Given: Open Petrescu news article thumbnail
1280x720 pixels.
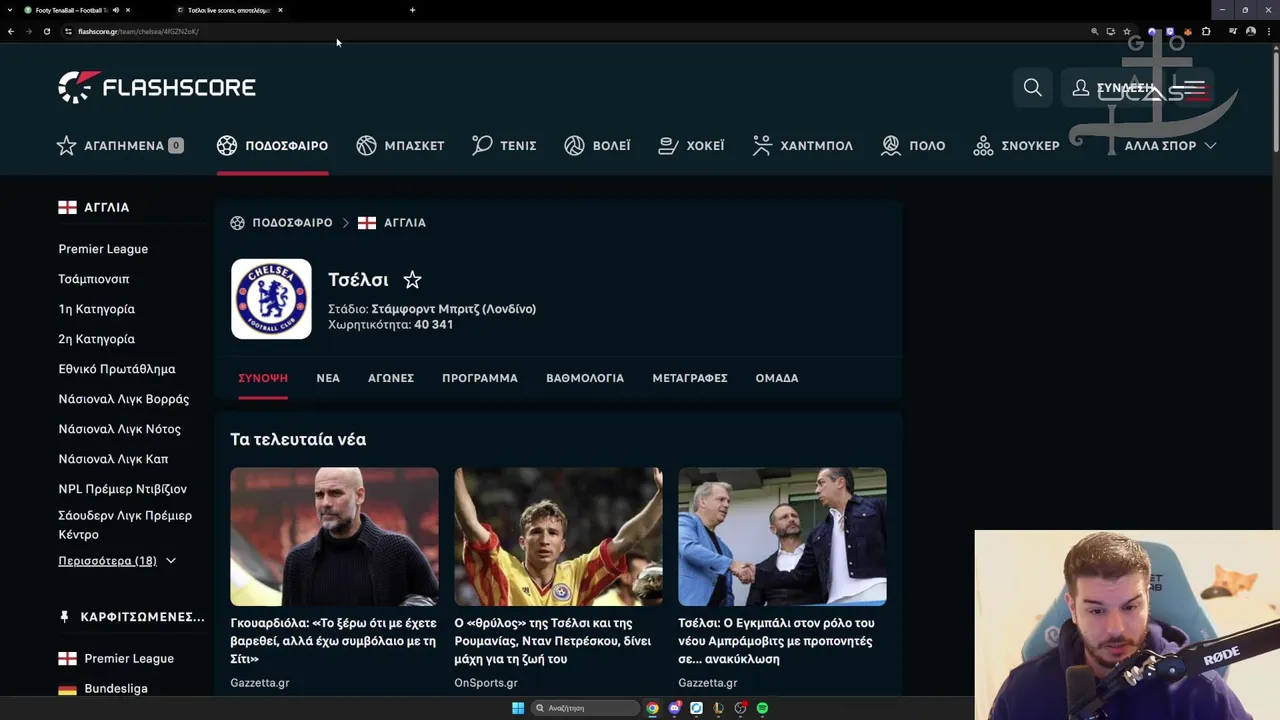Looking at the screenshot, I should (558, 537).
